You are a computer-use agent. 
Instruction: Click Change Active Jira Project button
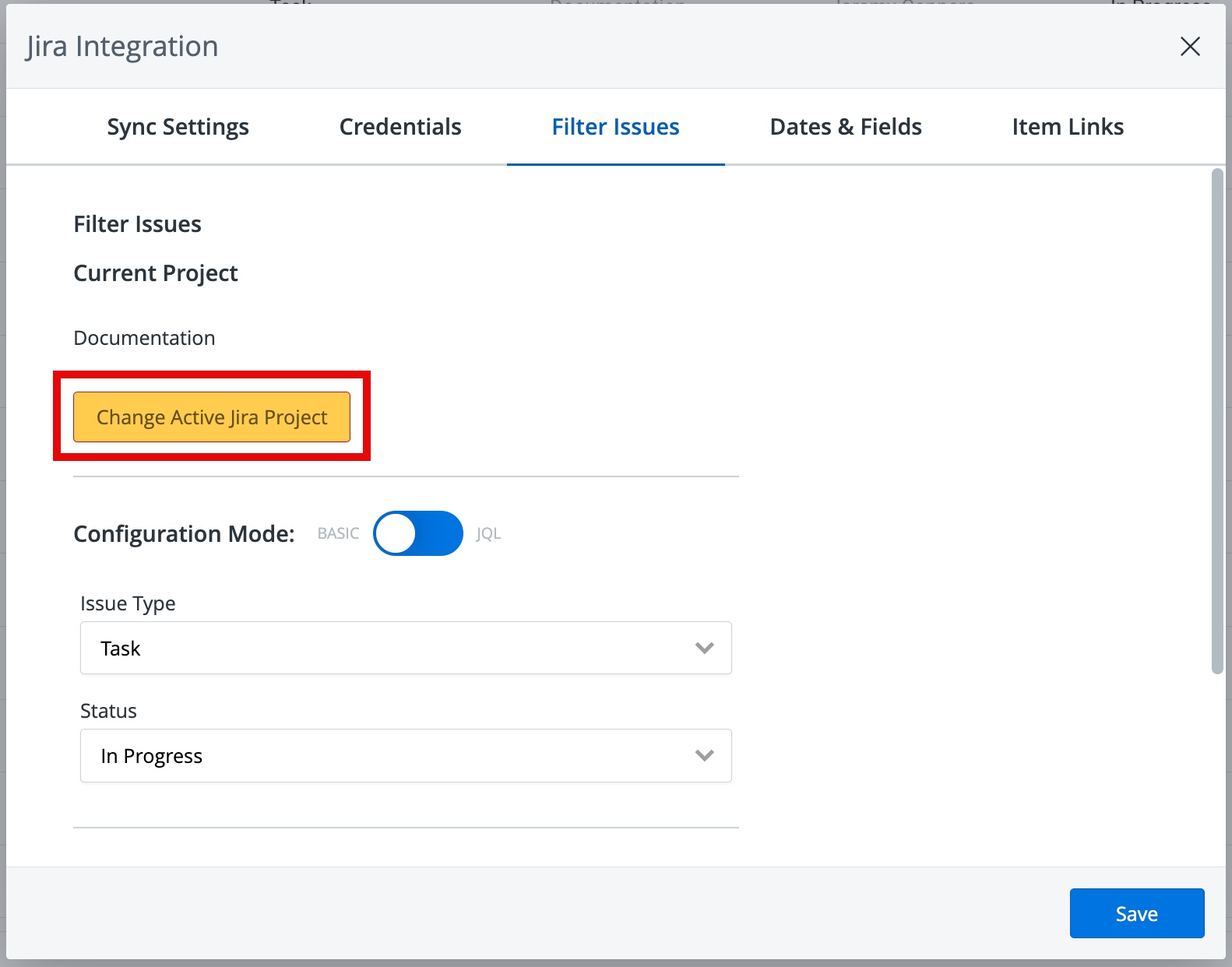[212, 417]
